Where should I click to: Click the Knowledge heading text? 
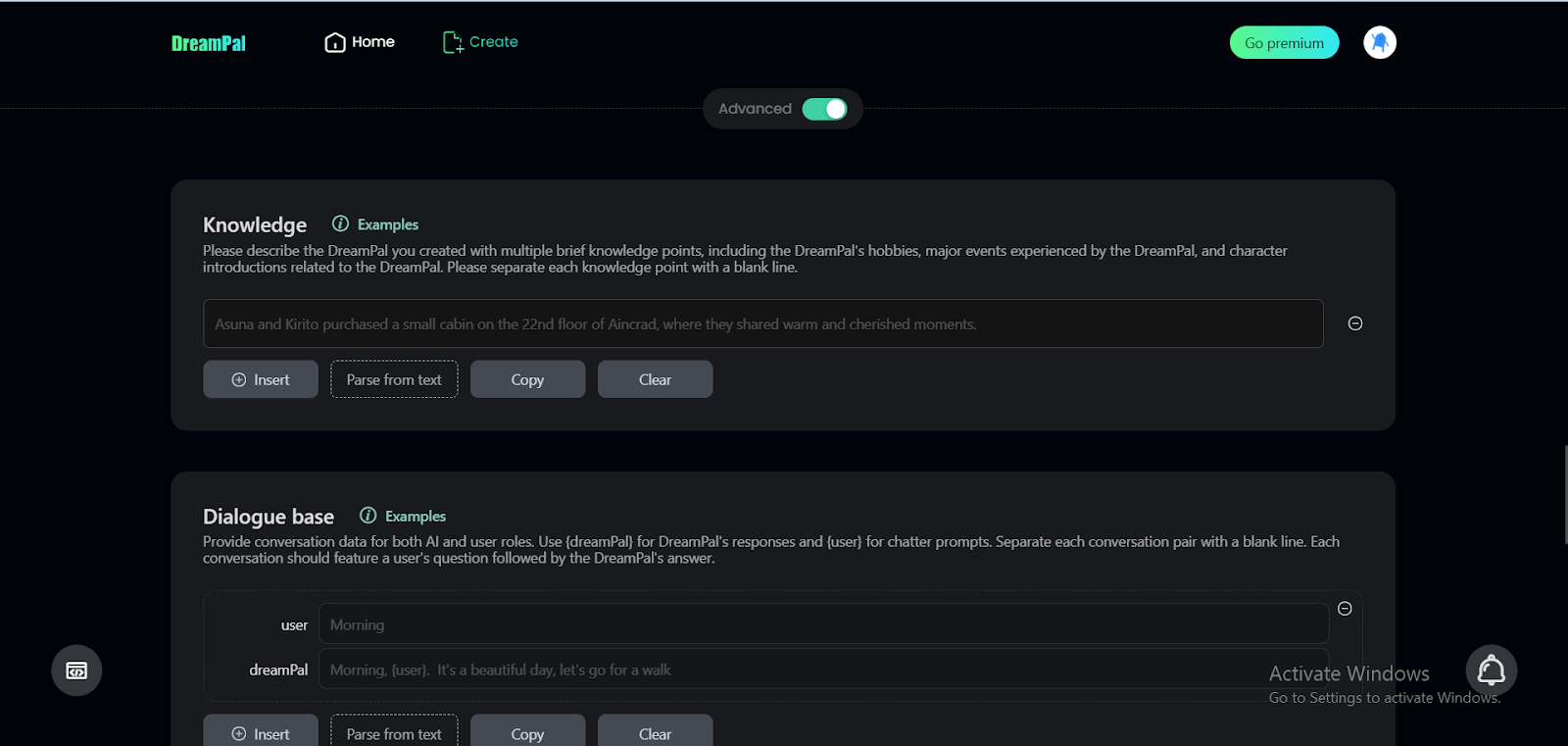click(x=255, y=224)
